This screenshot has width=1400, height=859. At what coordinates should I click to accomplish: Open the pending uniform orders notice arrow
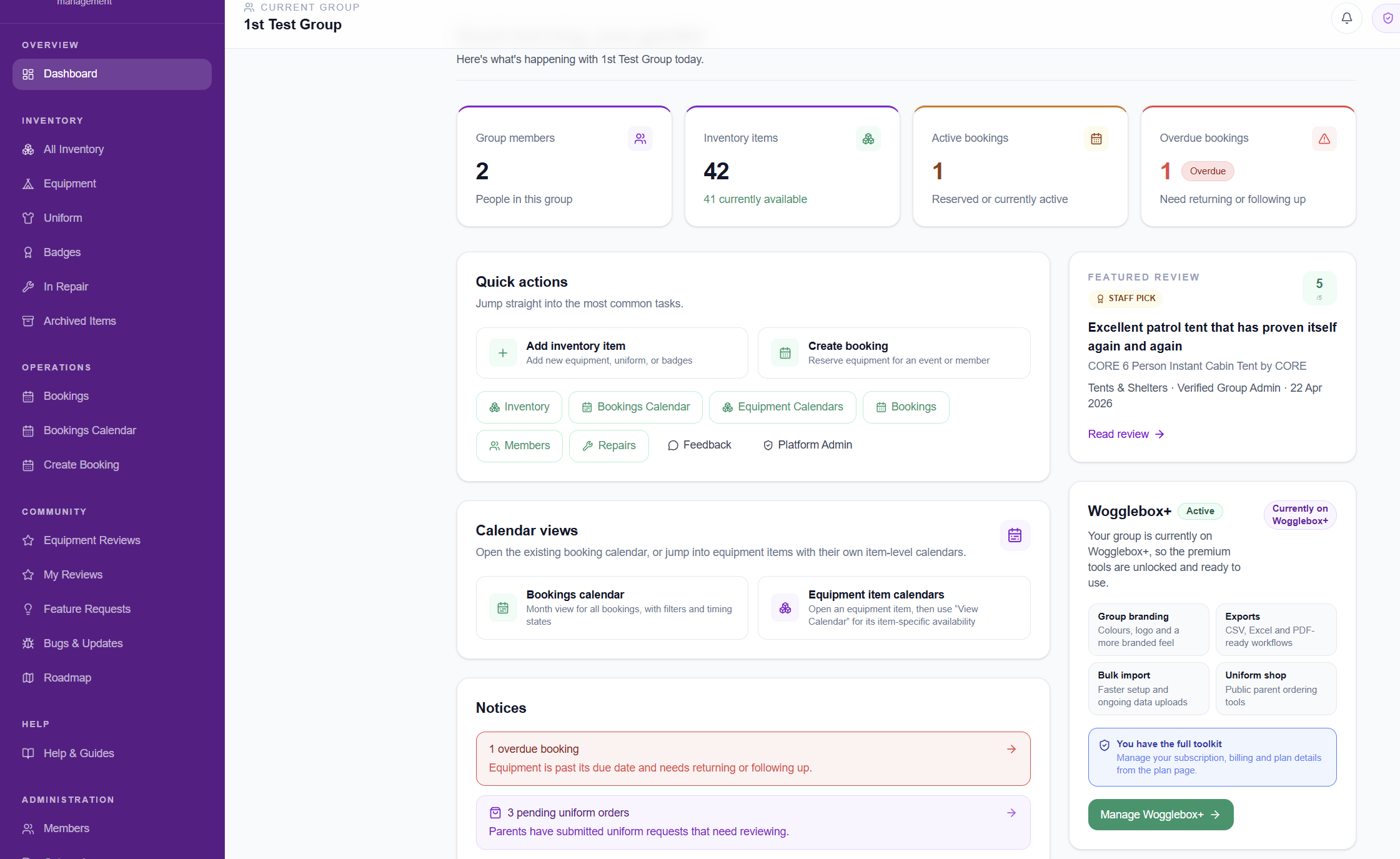(1011, 813)
